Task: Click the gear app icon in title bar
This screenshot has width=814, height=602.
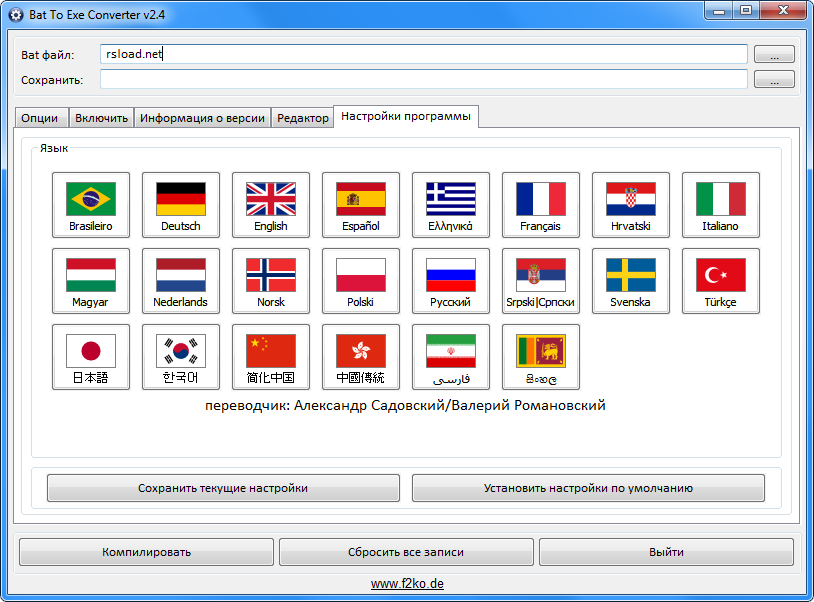Action: point(16,15)
